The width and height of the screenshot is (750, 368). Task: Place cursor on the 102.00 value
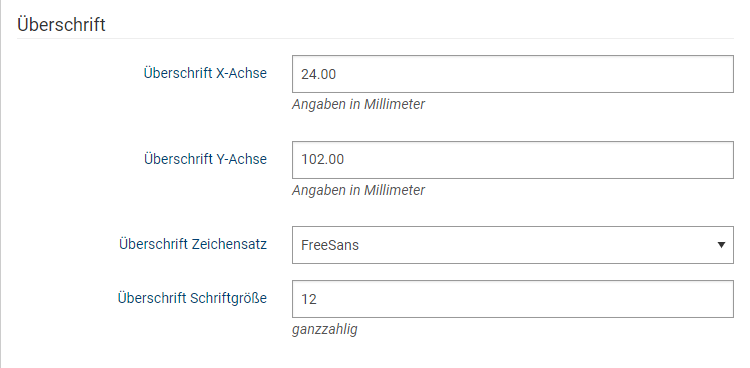tap(322, 159)
